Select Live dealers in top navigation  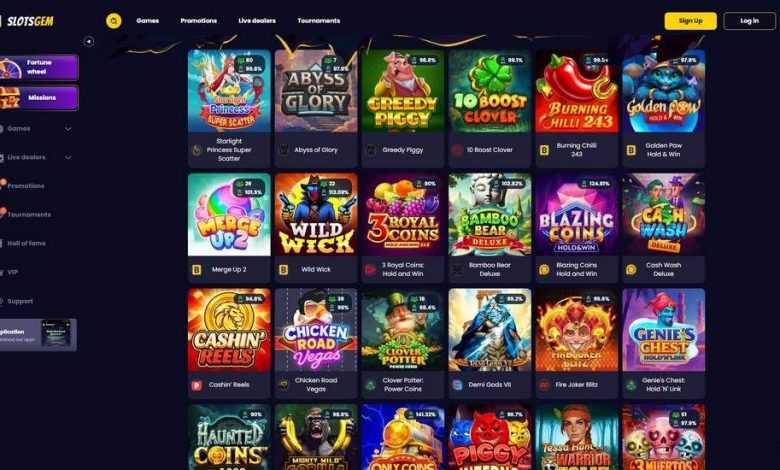257,21
